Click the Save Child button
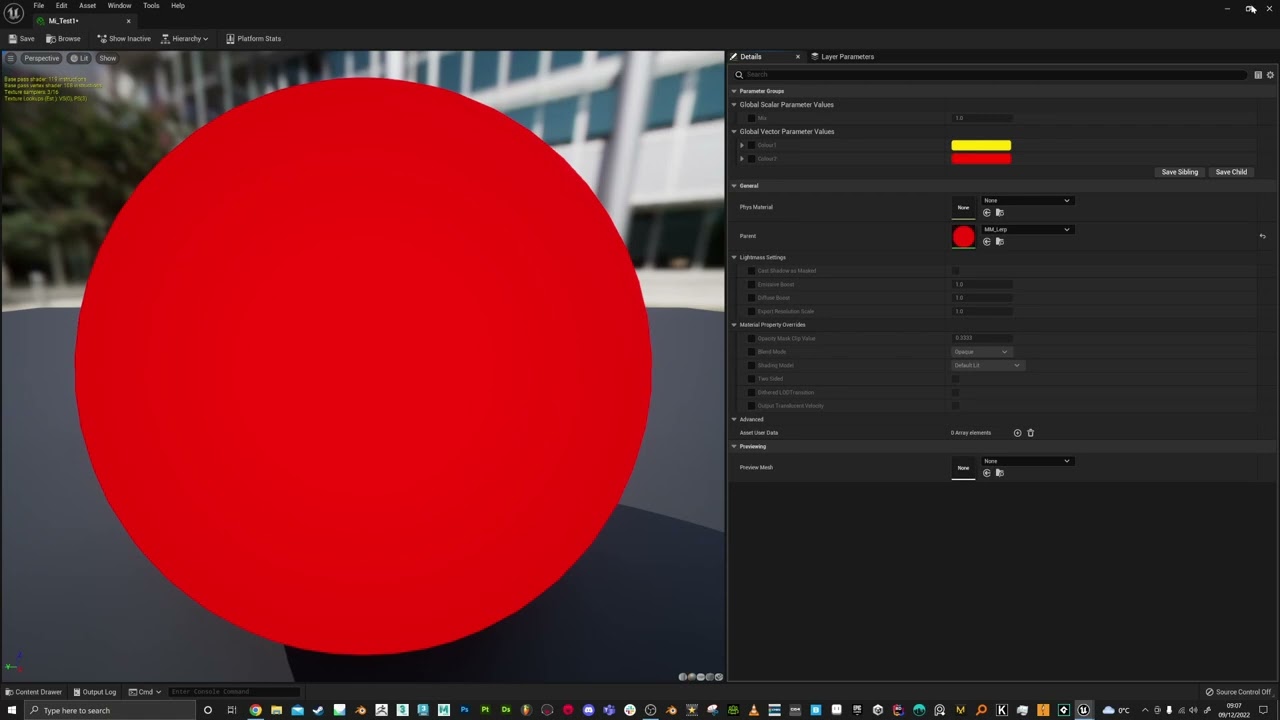 pyautogui.click(x=1231, y=172)
